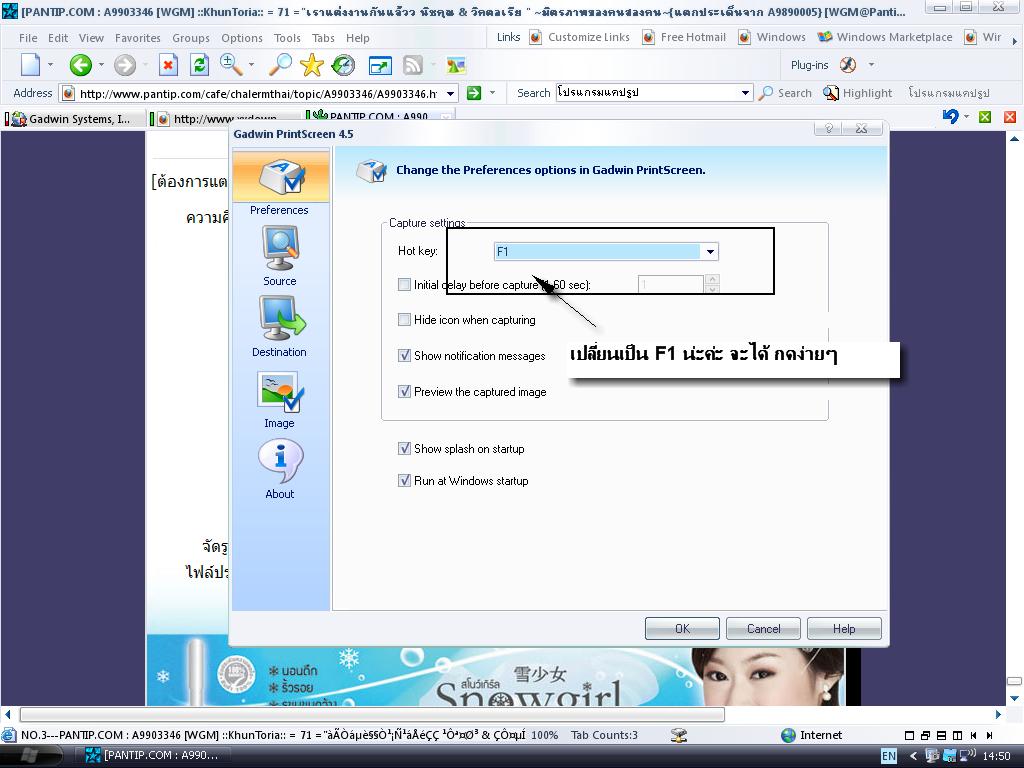This screenshot has width=1024, height=768.
Task: Expand the Links bar overflow arrow
Action: 1014,40
